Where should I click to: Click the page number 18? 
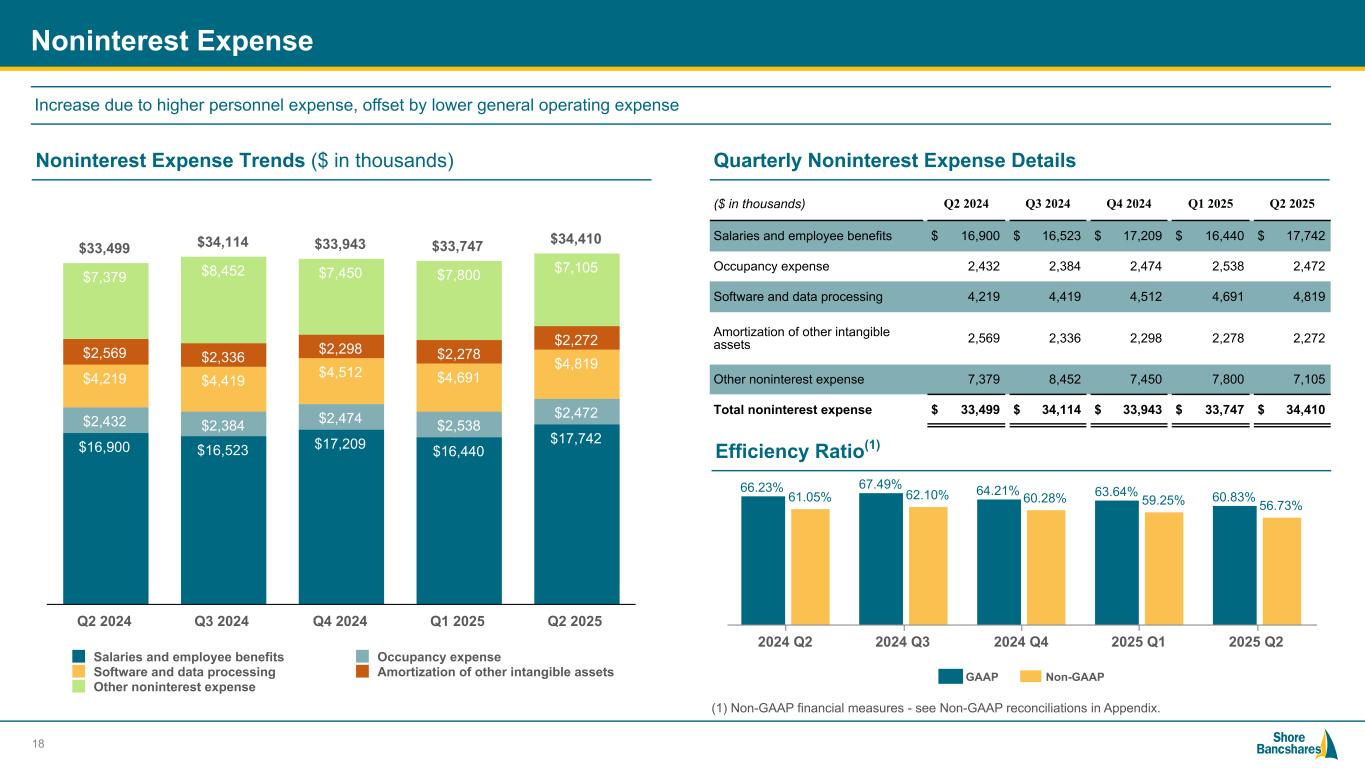tap(40, 744)
